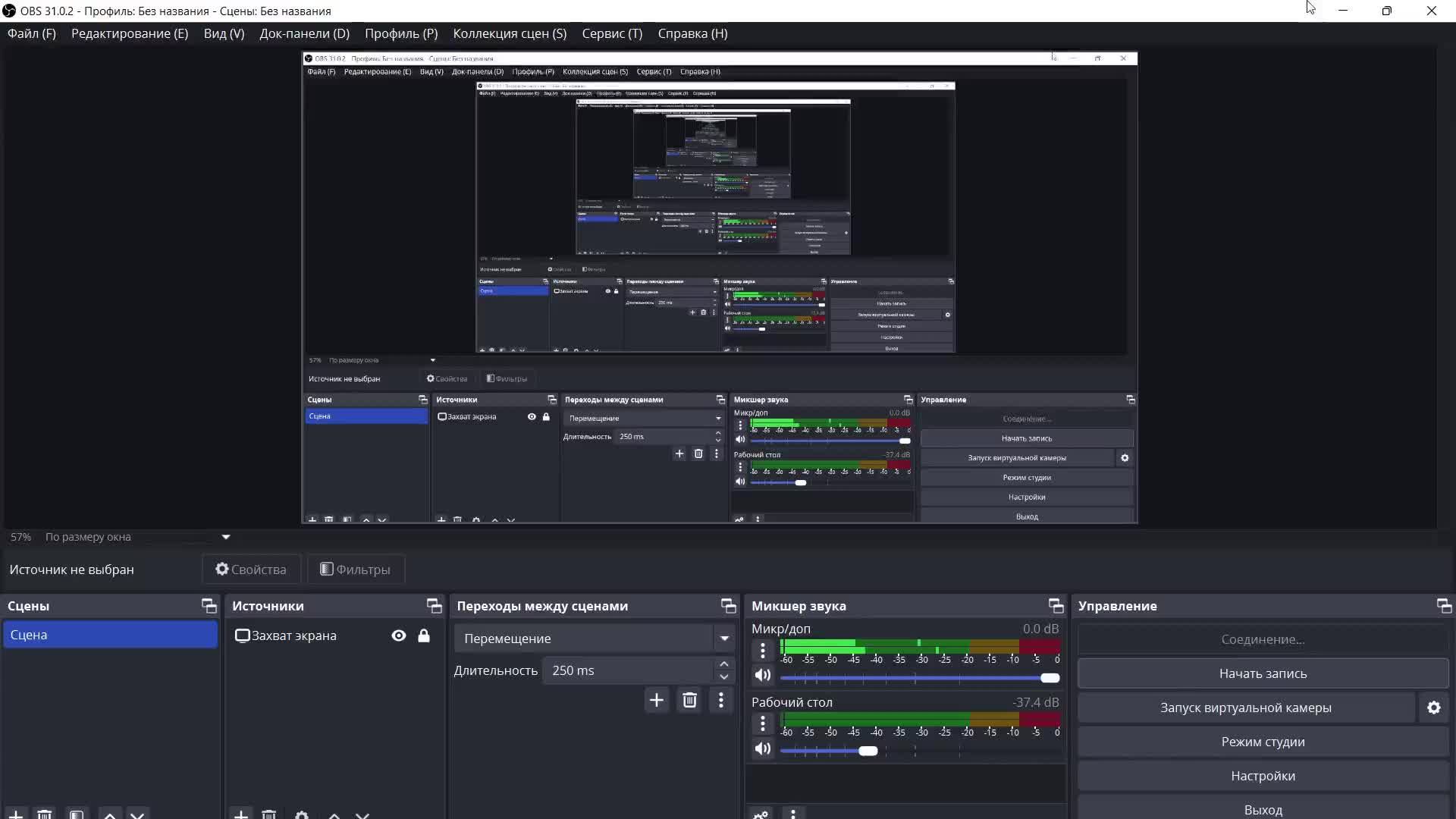The width and height of the screenshot is (1456, 819).
Task: Mute the Рабочий стол audio speaker
Action: pos(763,748)
